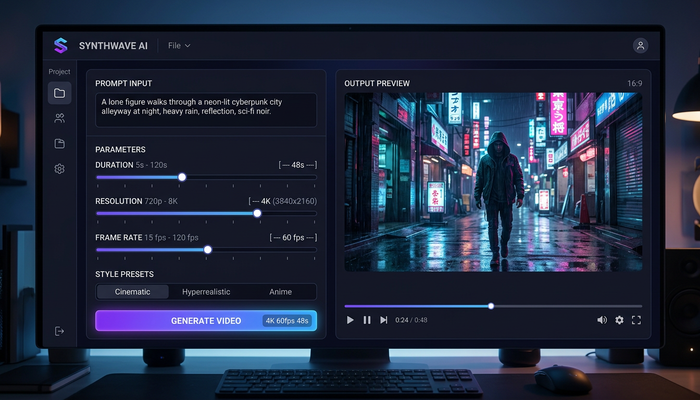Click the Generate Video button
Viewport: 700px width, 400px height.
[206, 321]
